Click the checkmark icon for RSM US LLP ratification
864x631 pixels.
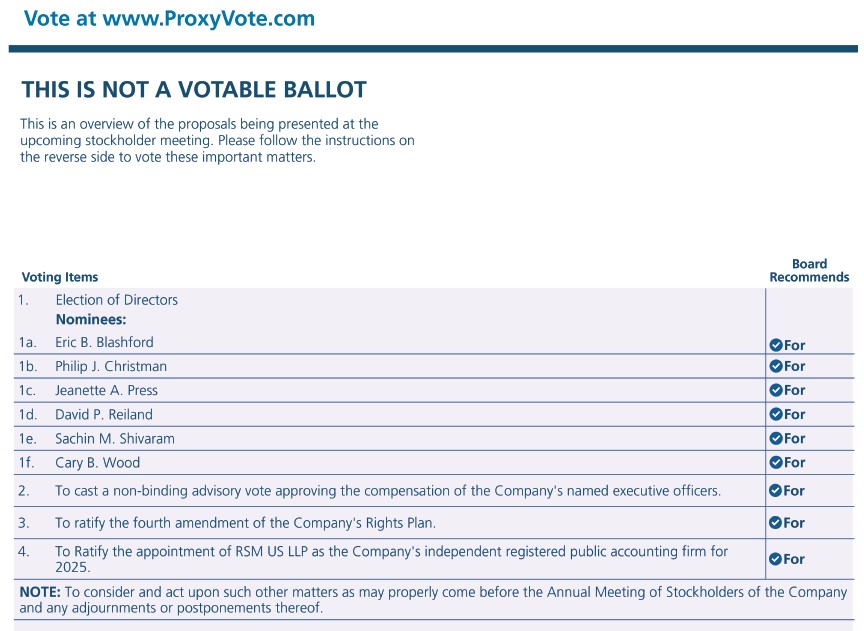pos(775,559)
